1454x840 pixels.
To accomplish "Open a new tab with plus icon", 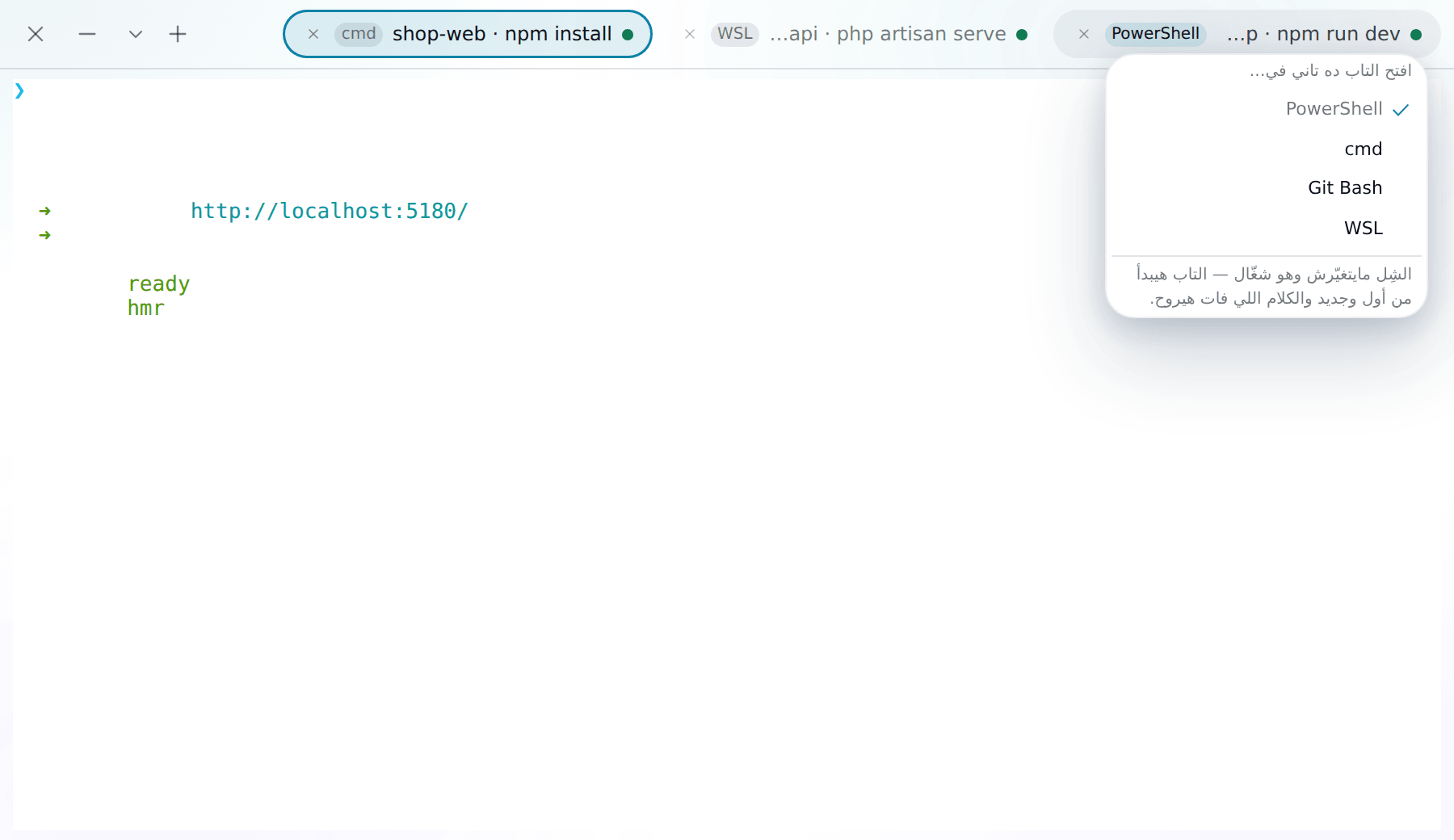I will 178,34.
